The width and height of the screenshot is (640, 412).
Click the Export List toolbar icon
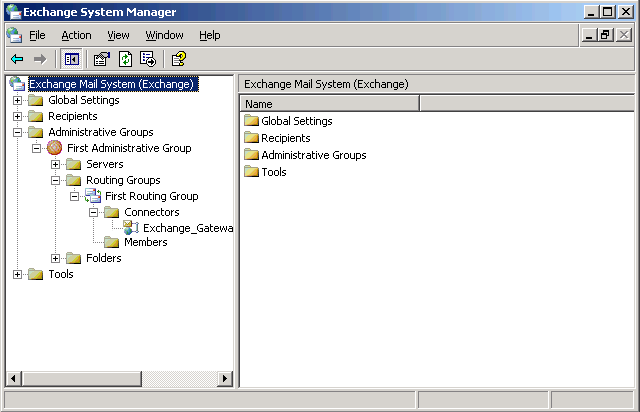click(x=148, y=59)
